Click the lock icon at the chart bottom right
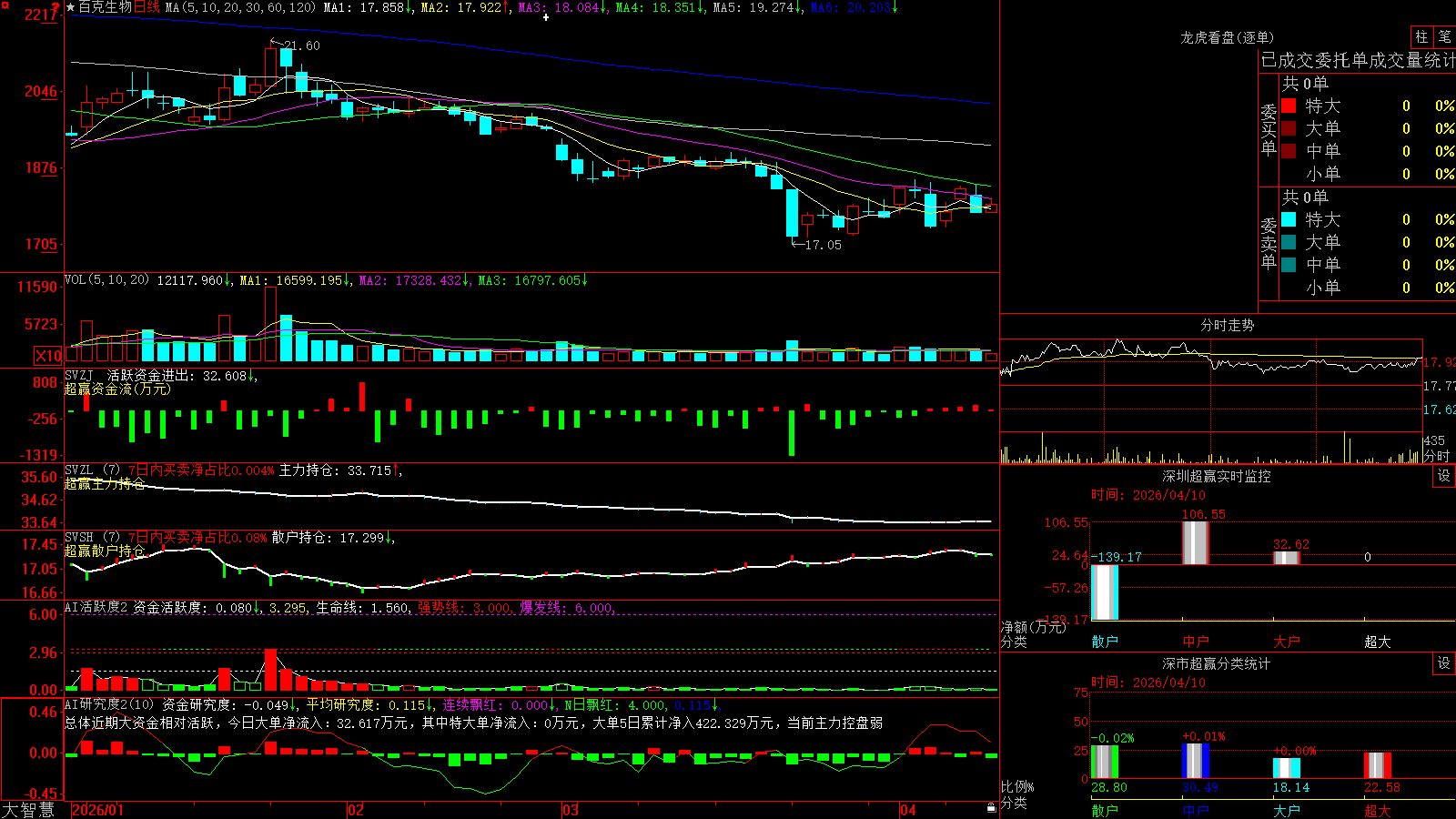The width and height of the screenshot is (1456, 819). click(992, 808)
